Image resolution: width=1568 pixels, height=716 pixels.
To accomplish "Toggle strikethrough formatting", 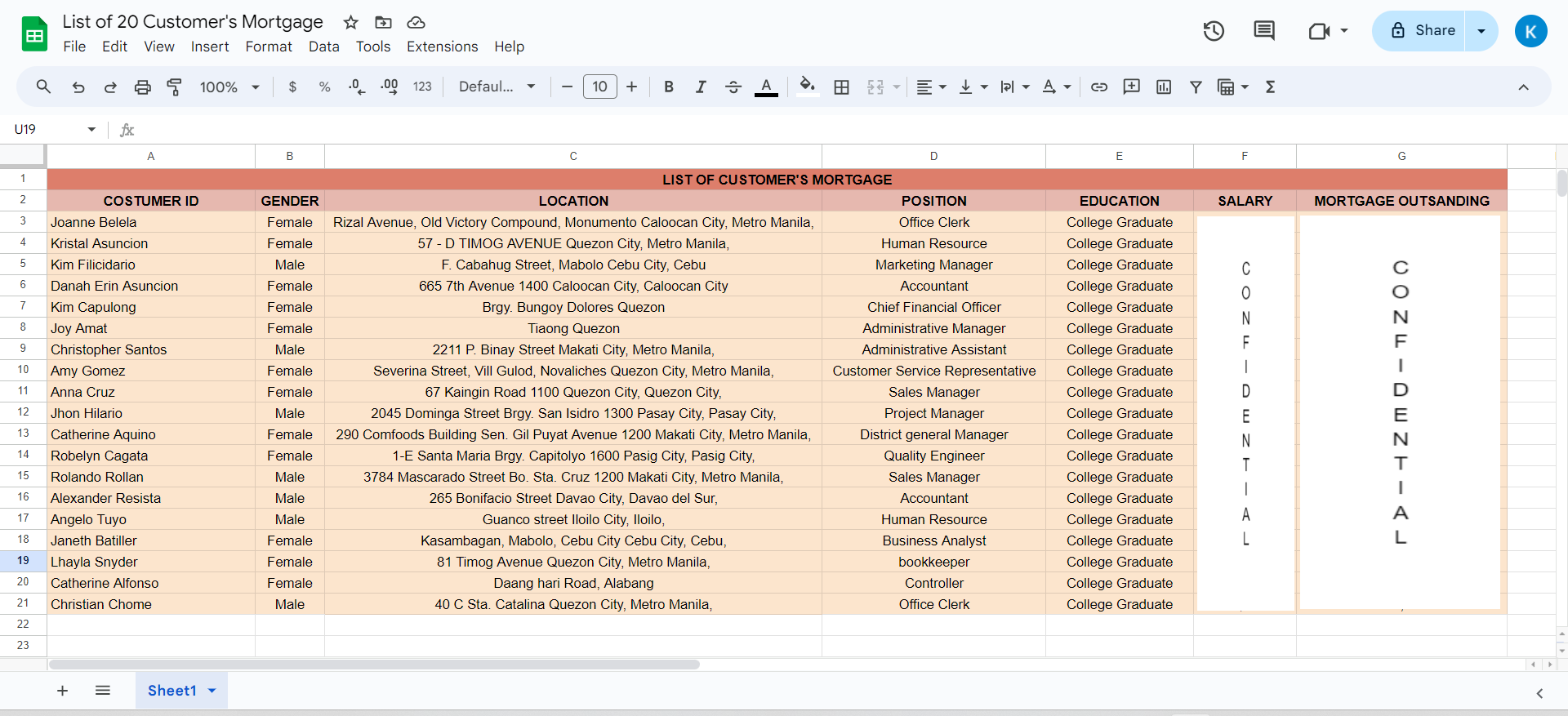I will 733,87.
